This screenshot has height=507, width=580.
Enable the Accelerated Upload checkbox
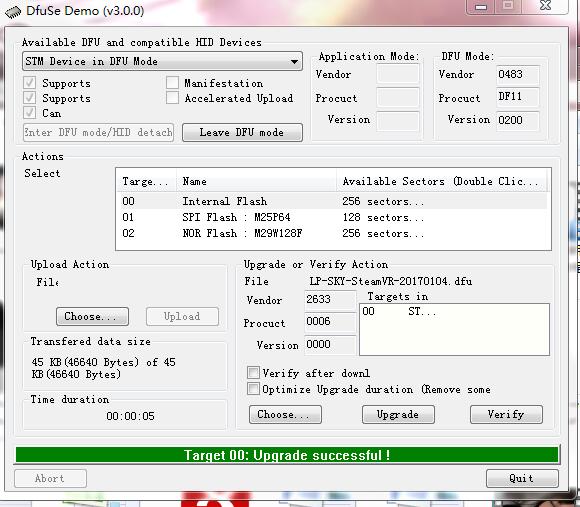pyautogui.click(x=172, y=98)
